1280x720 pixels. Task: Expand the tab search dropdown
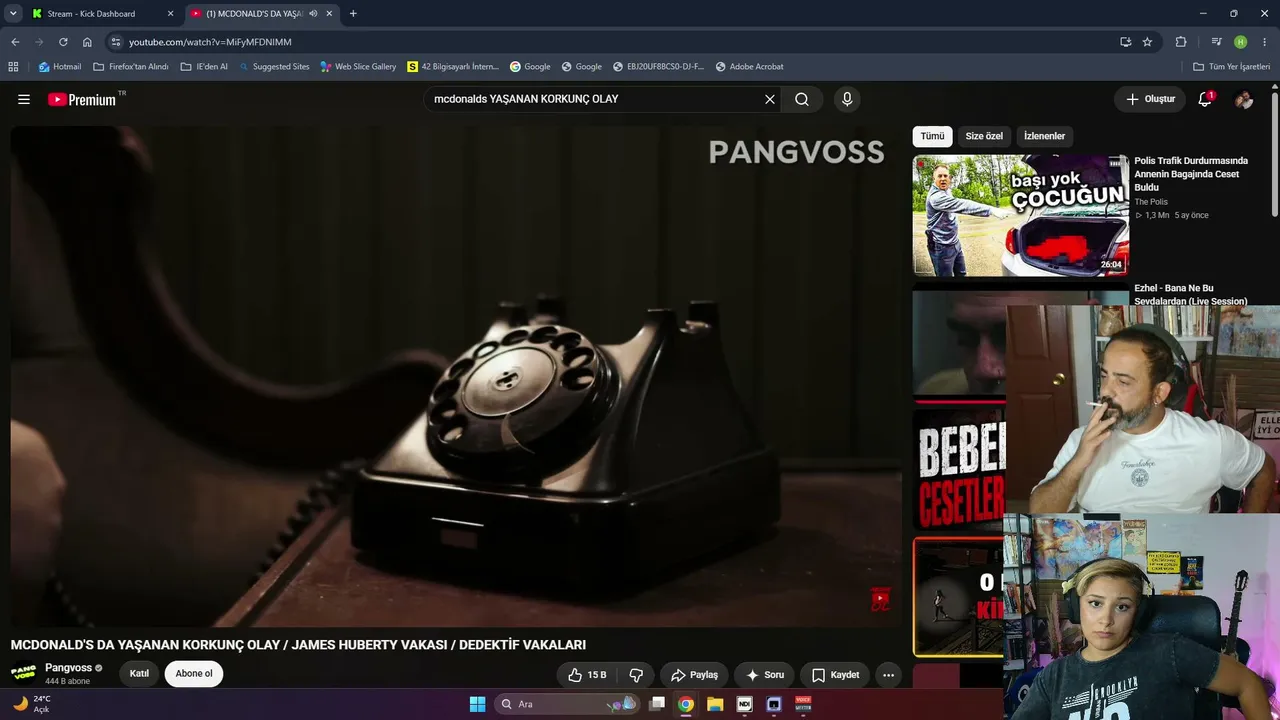[x=13, y=14]
